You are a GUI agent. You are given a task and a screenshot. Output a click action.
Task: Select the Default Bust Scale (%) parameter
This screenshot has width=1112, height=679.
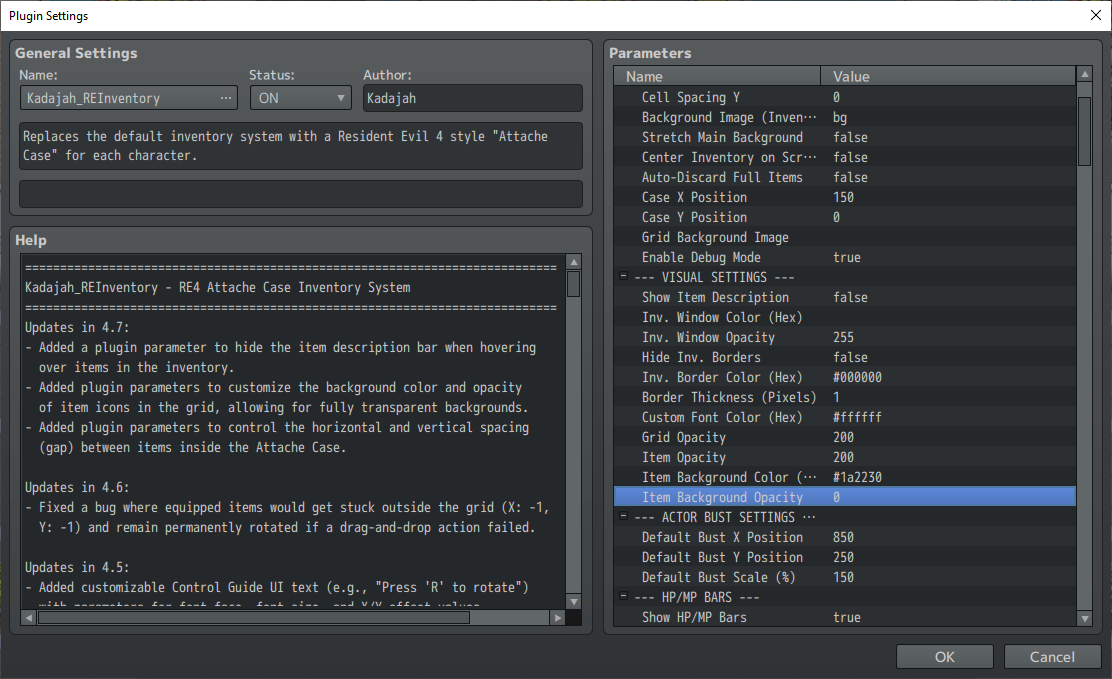[845, 577]
